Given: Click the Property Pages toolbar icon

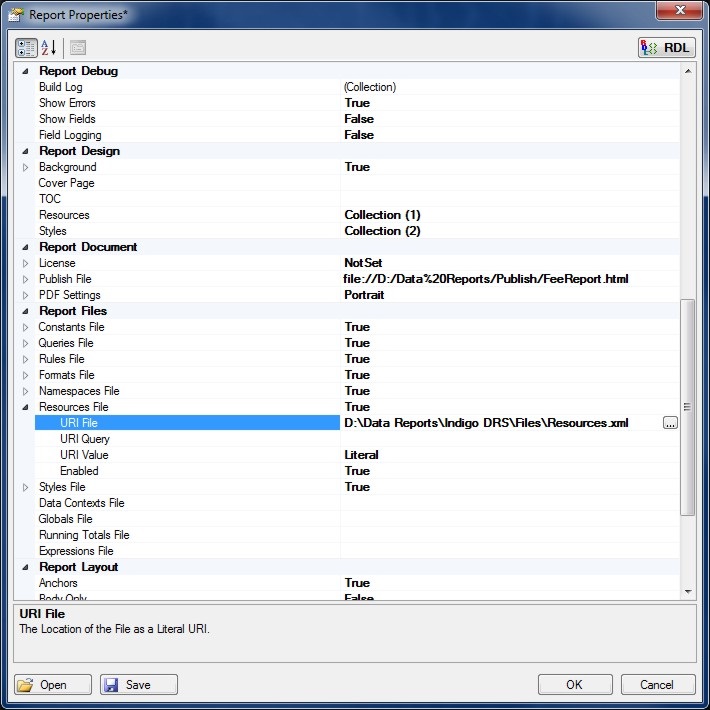Looking at the screenshot, I should coord(78,47).
